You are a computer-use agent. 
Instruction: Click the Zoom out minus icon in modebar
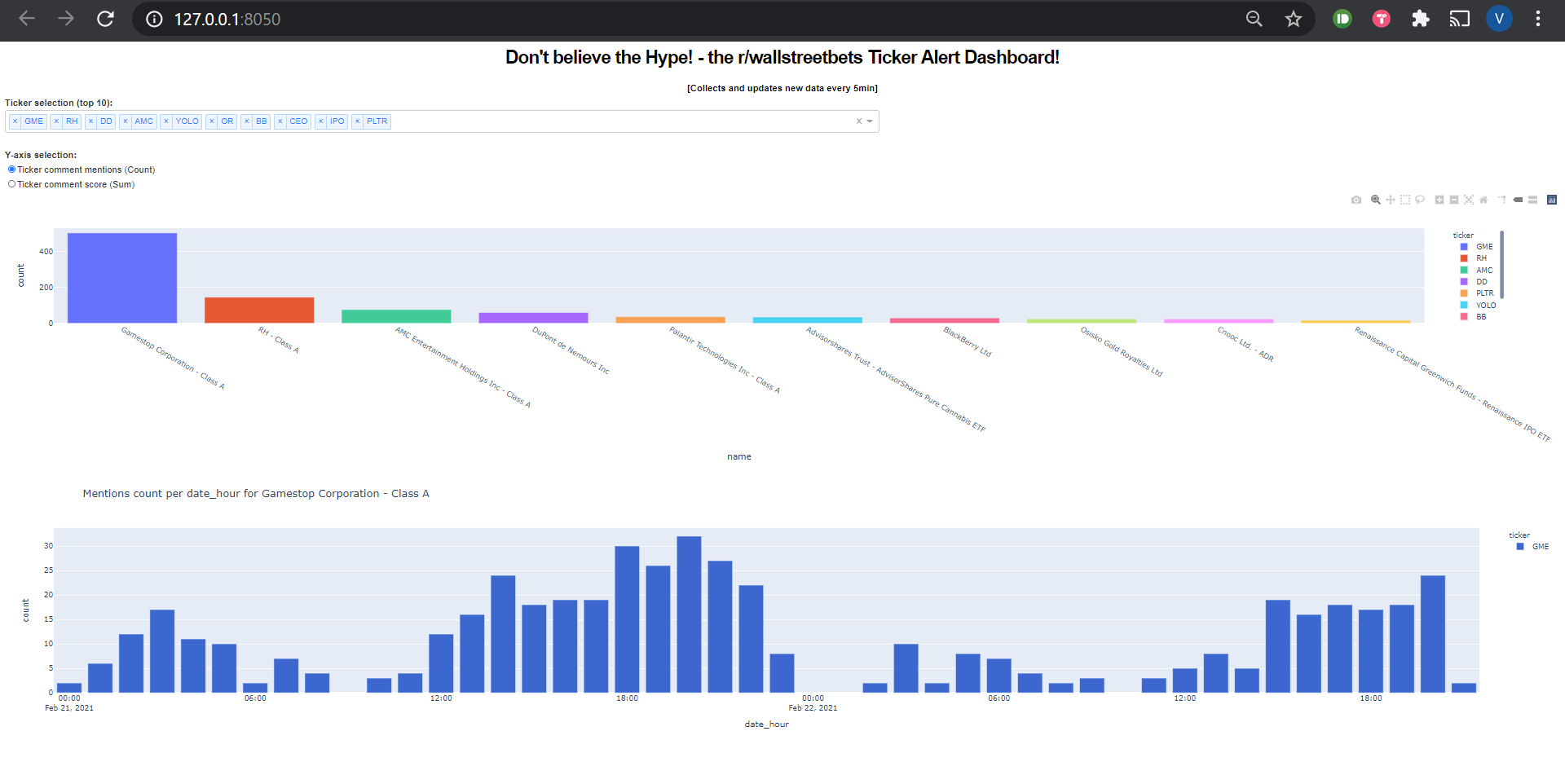pos(1454,200)
